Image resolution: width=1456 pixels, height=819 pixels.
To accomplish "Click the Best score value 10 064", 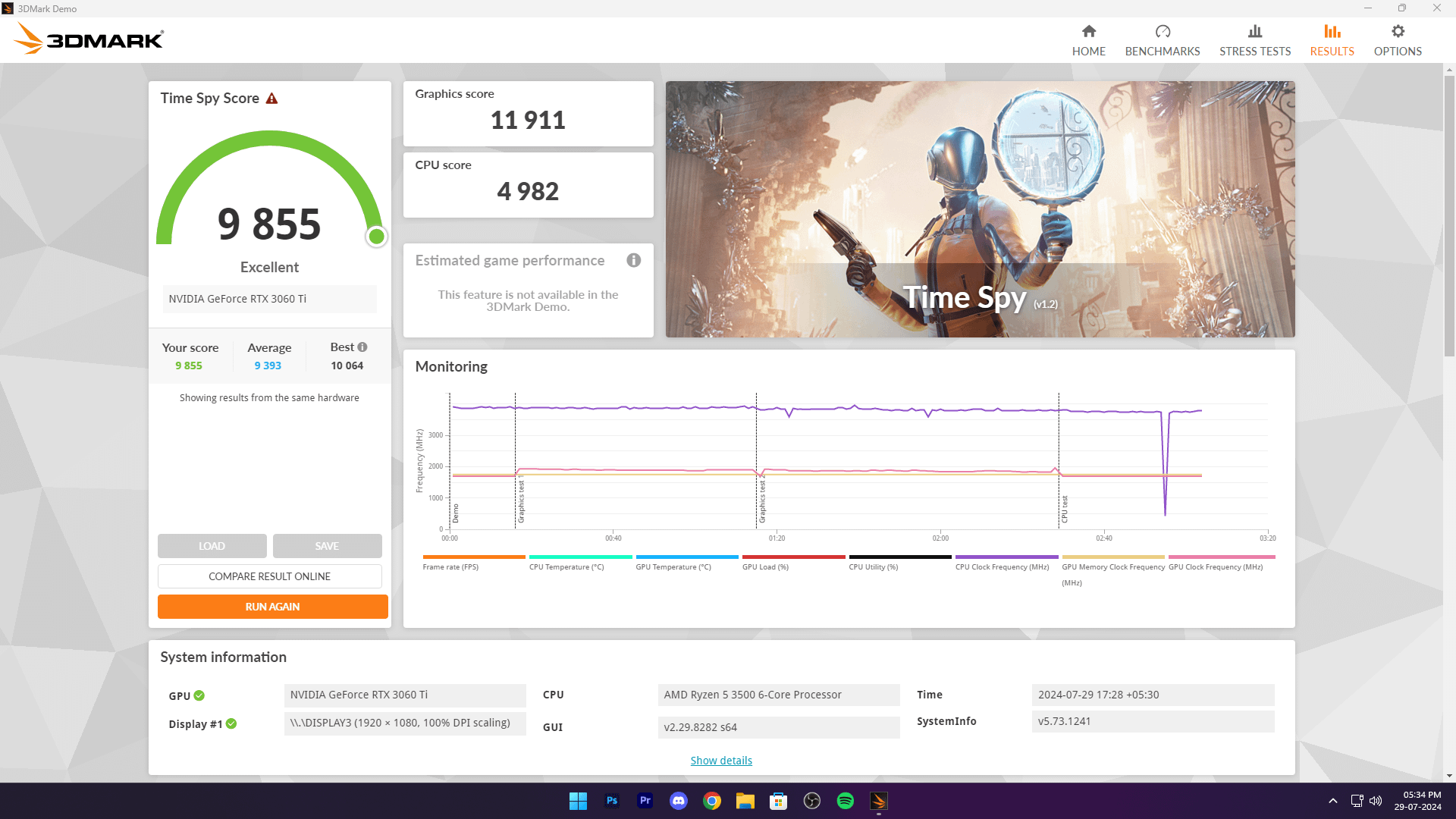I will pyautogui.click(x=347, y=366).
